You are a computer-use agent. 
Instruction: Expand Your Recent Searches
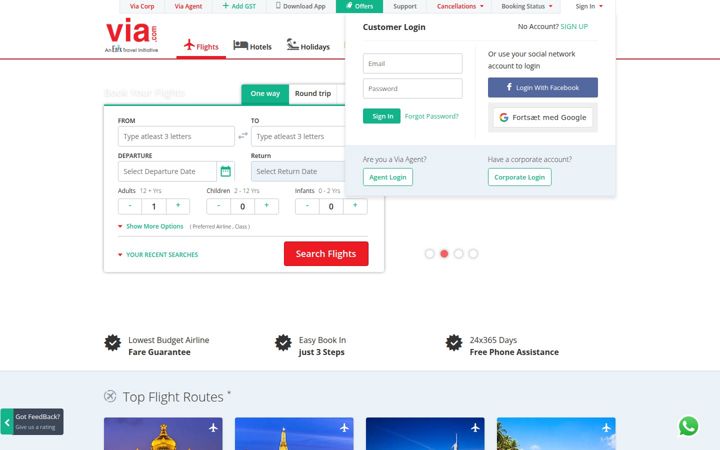click(x=158, y=254)
